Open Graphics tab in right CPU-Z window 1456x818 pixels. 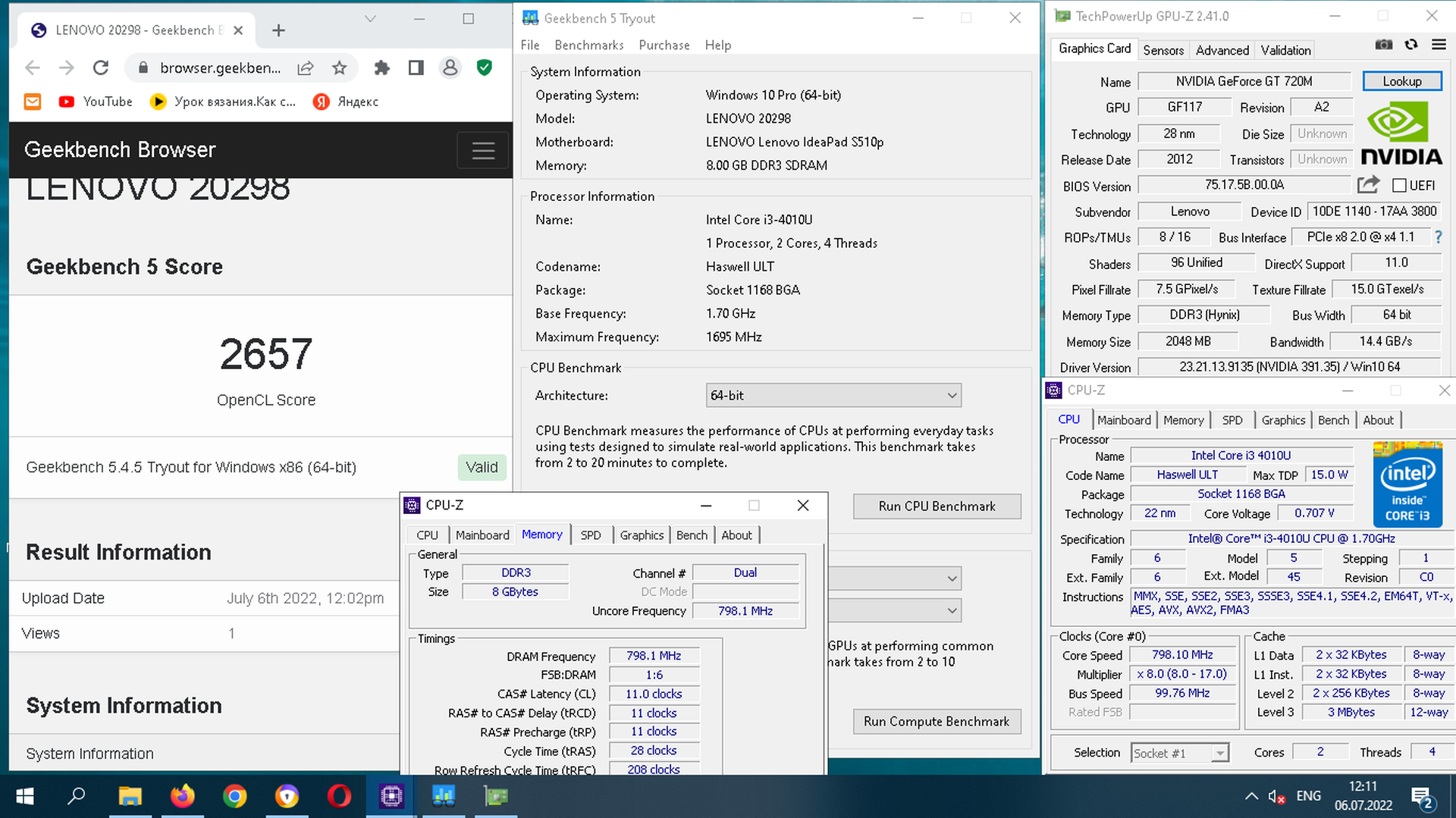coord(1283,420)
